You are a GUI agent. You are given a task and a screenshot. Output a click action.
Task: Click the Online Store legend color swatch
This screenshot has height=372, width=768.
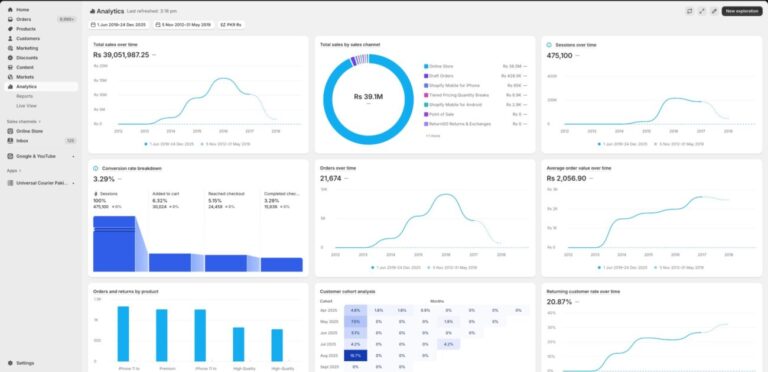[x=426, y=66]
